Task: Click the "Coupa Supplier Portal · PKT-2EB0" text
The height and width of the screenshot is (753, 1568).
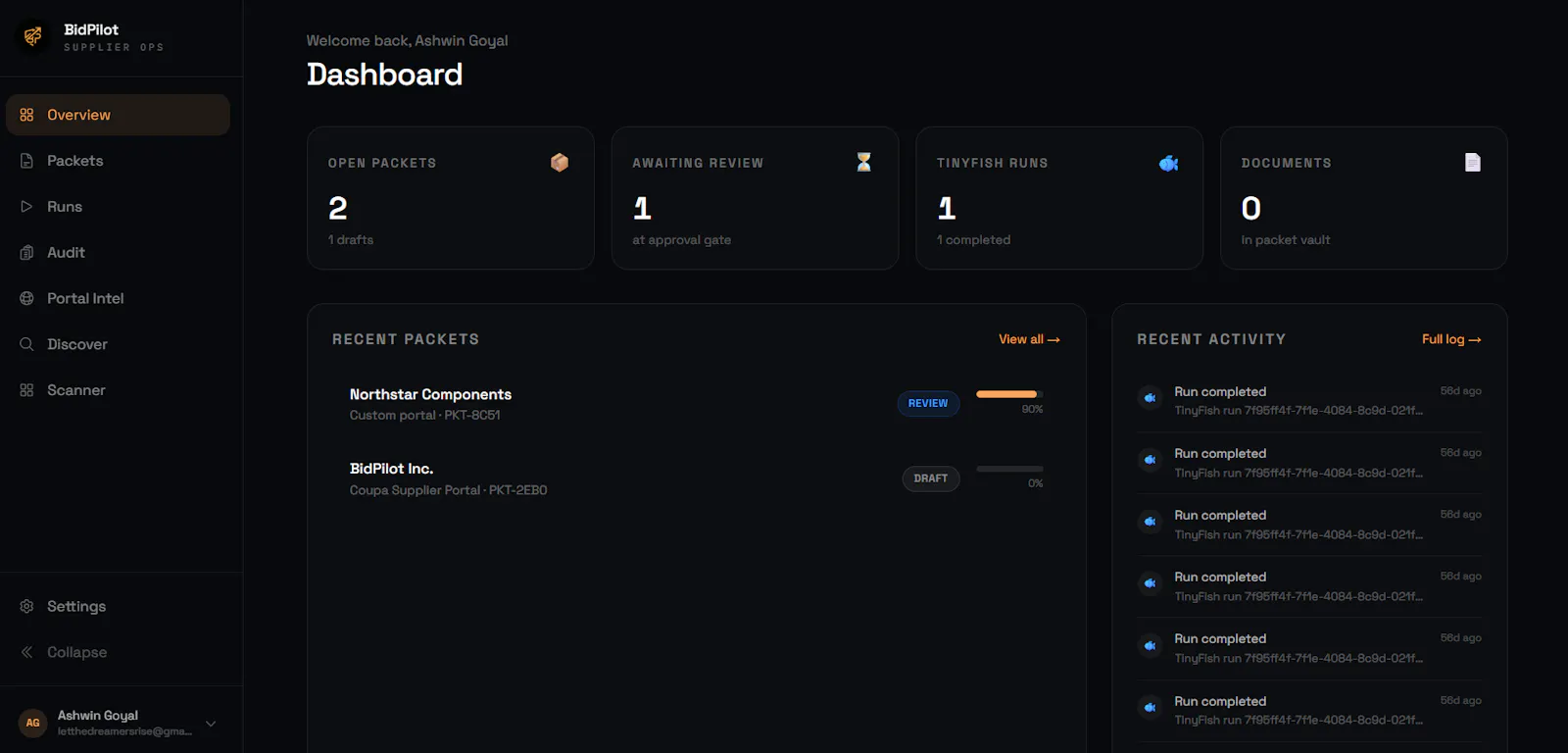Action: click(x=448, y=490)
